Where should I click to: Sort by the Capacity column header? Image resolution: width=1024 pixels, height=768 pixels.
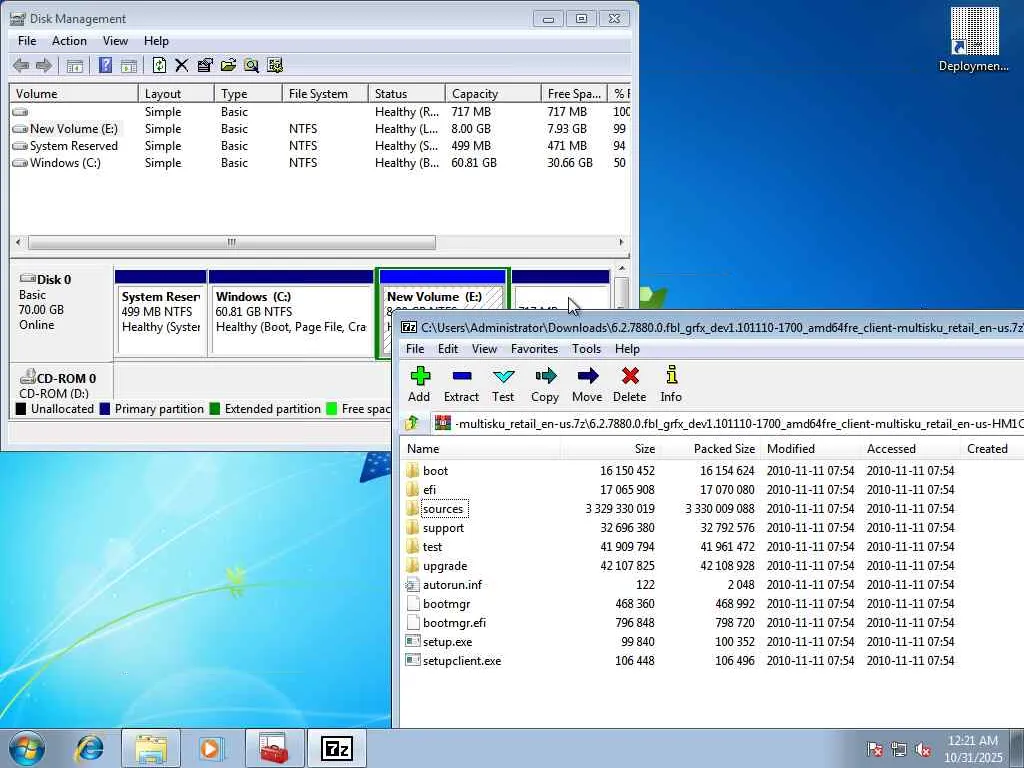click(493, 93)
